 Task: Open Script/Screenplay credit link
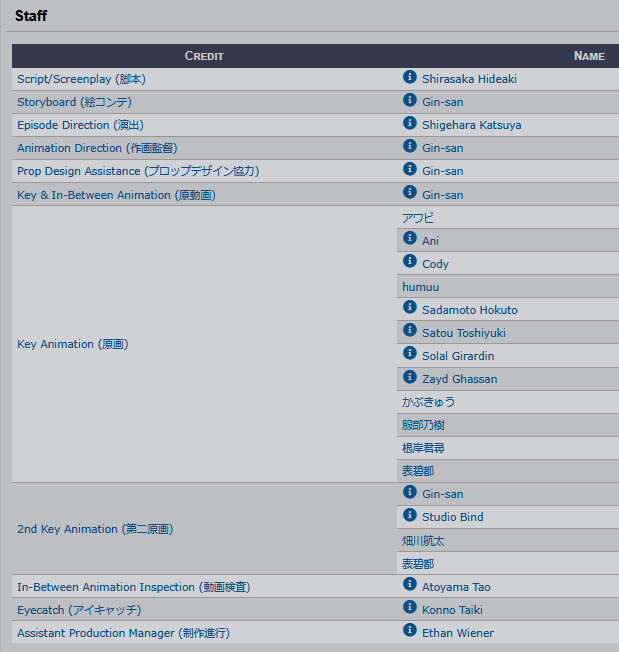(x=81, y=79)
